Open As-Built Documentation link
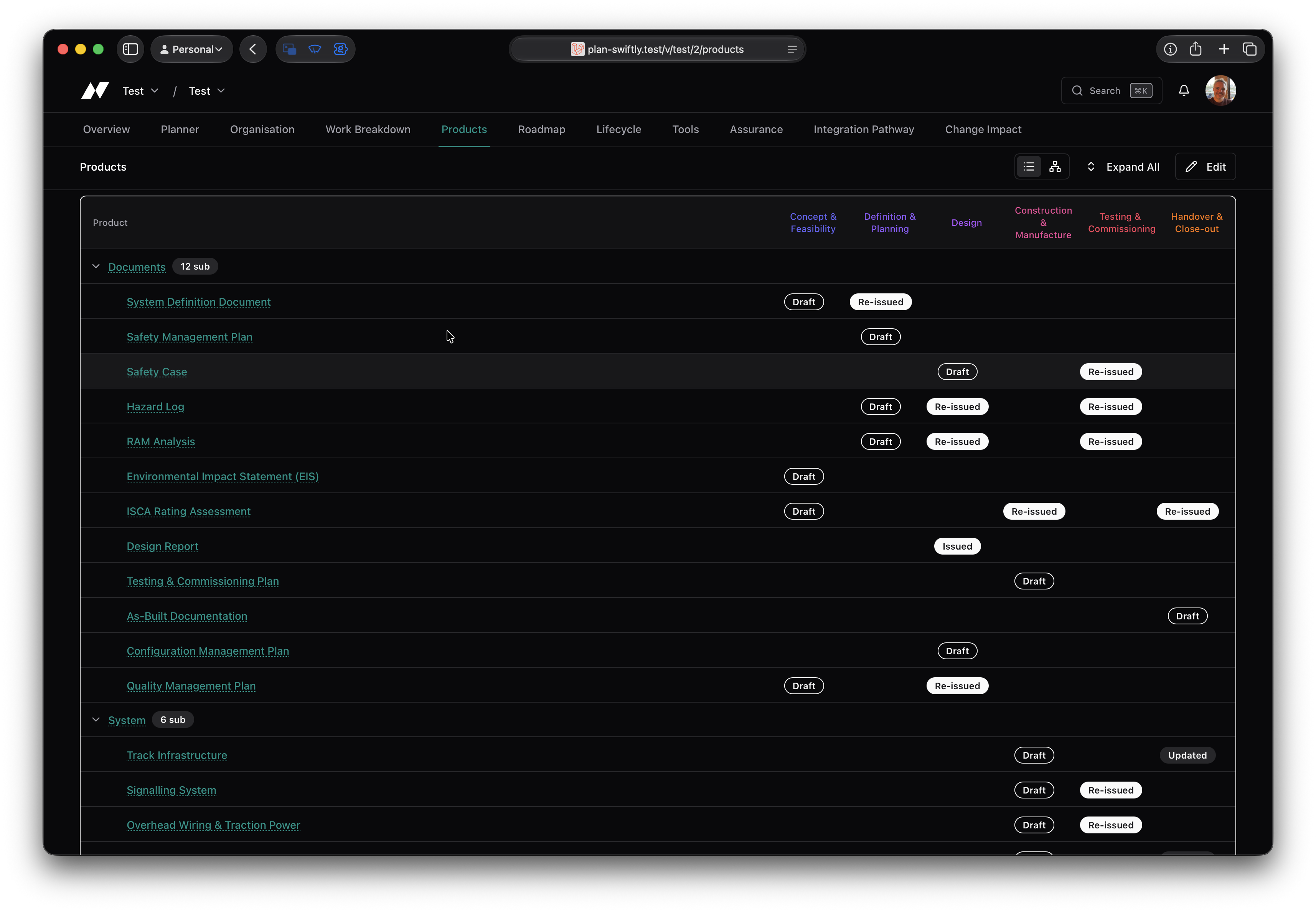Image resolution: width=1316 pixels, height=912 pixels. click(187, 616)
